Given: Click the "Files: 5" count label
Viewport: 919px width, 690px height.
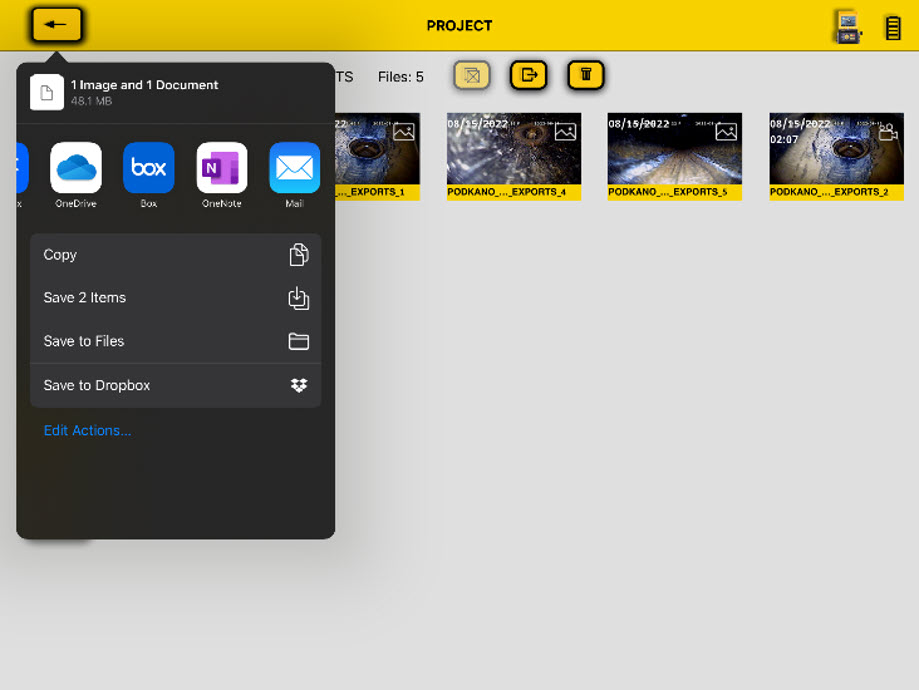Looking at the screenshot, I should click(401, 77).
